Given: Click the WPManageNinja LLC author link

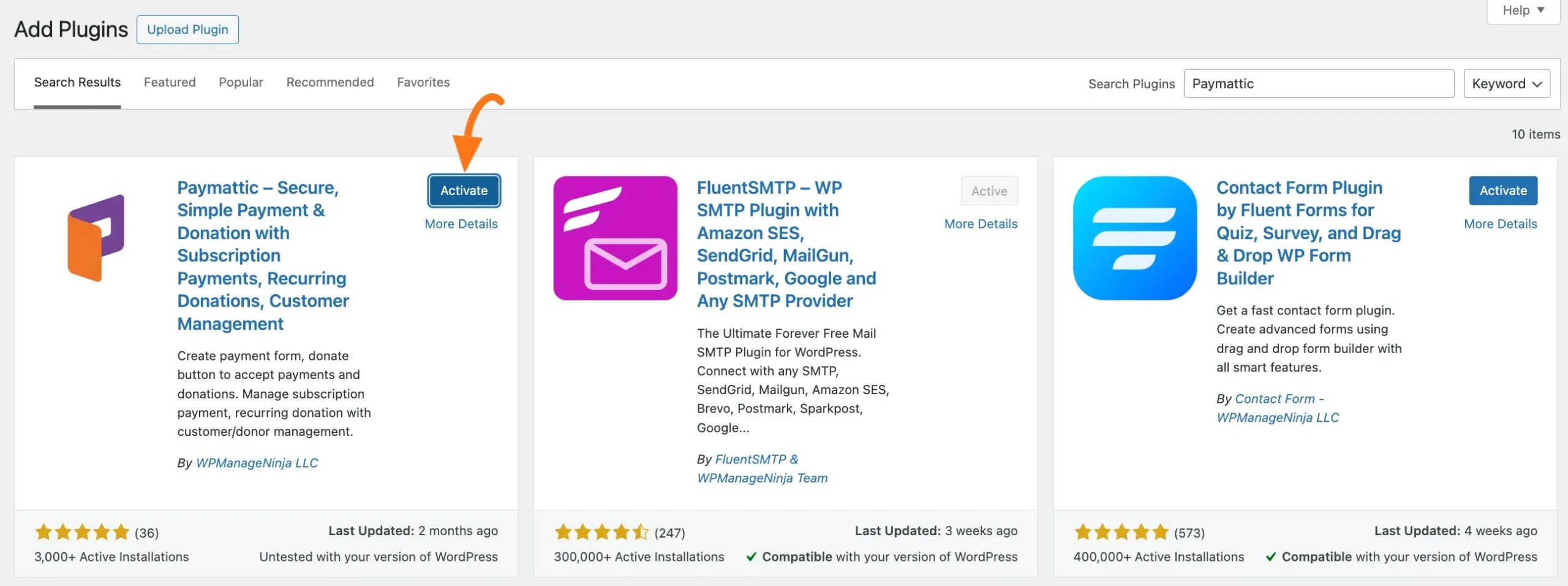Looking at the screenshot, I should 257,463.
